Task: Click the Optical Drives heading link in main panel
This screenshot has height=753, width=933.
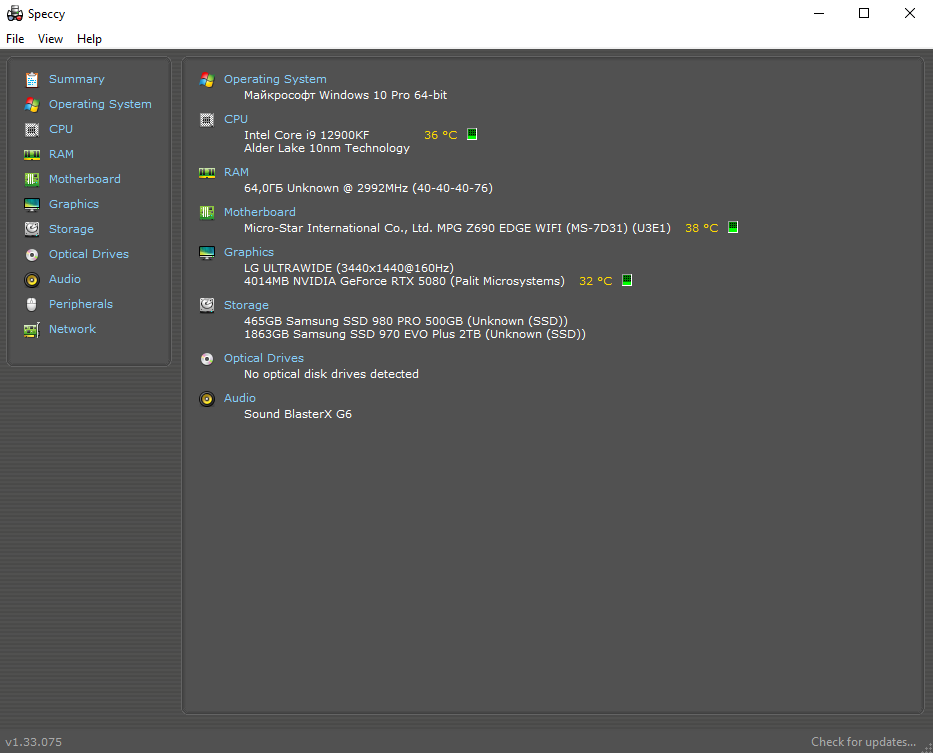Action: click(264, 358)
